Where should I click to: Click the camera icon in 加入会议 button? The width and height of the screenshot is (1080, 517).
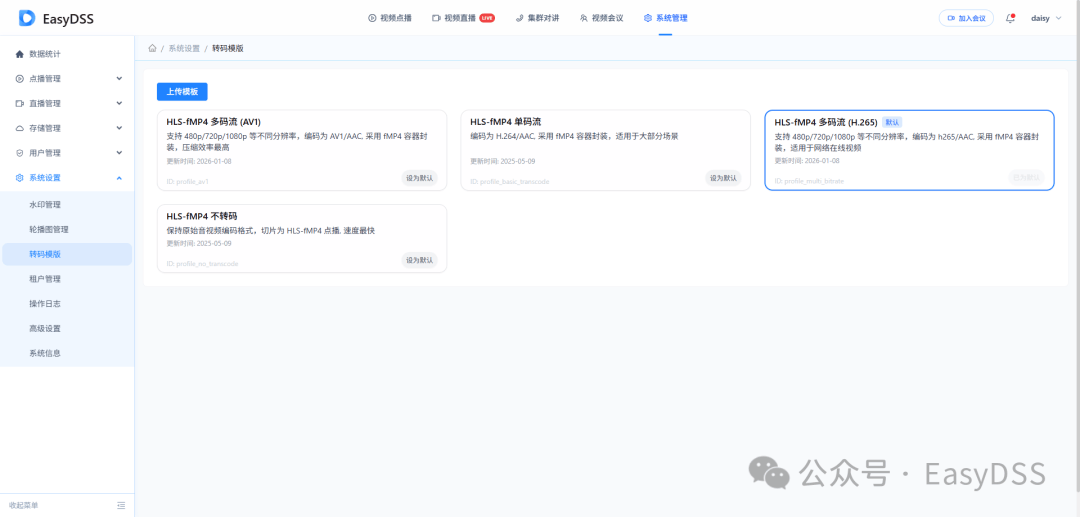click(x=951, y=18)
